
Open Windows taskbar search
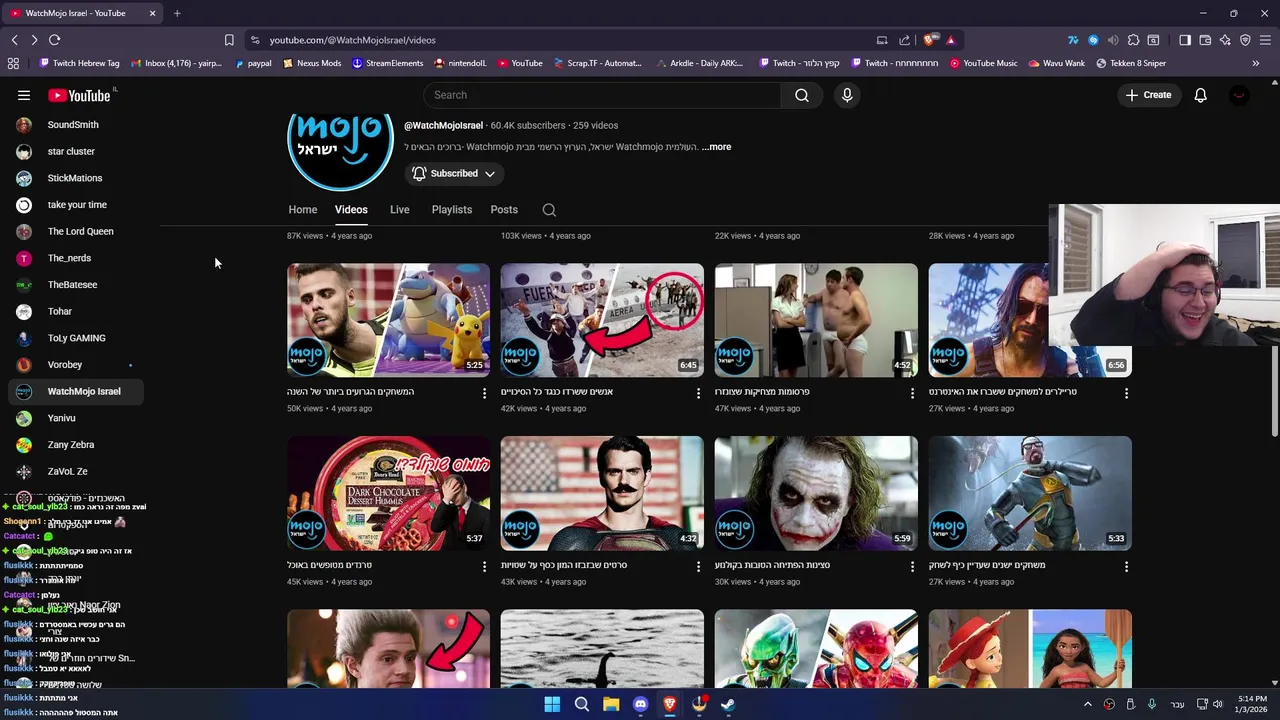(x=581, y=704)
